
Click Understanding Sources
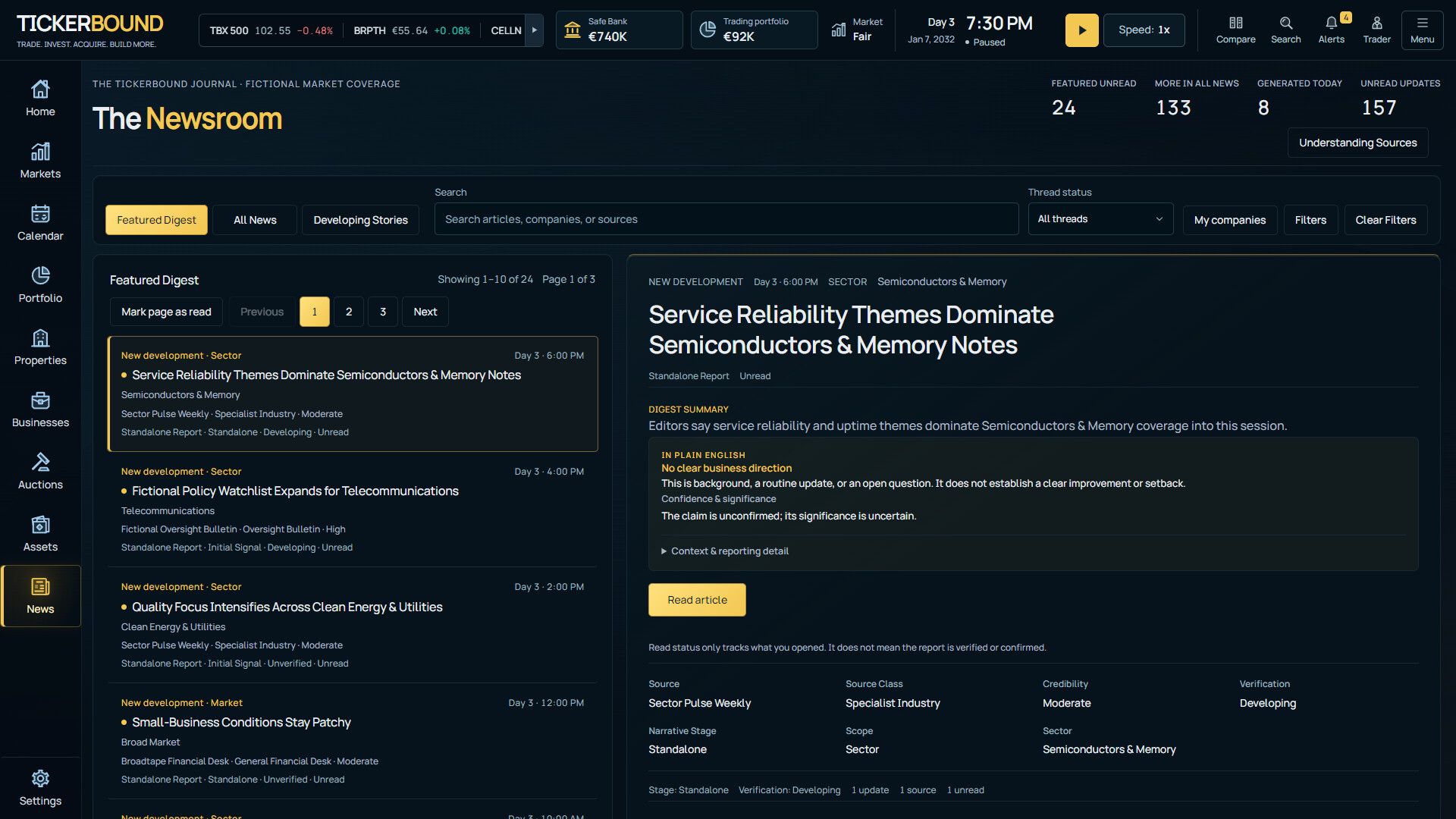[1357, 143]
